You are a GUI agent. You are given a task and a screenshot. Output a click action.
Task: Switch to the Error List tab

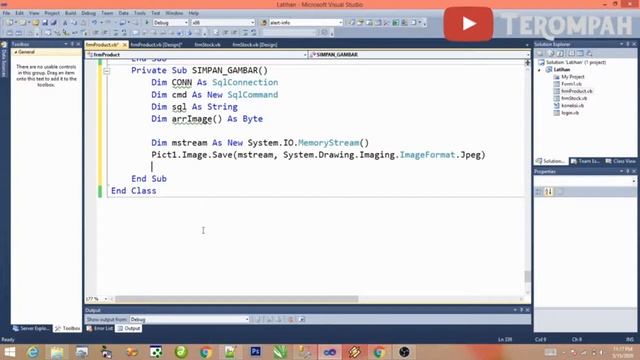pyautogui.click(x=100, y=329)
